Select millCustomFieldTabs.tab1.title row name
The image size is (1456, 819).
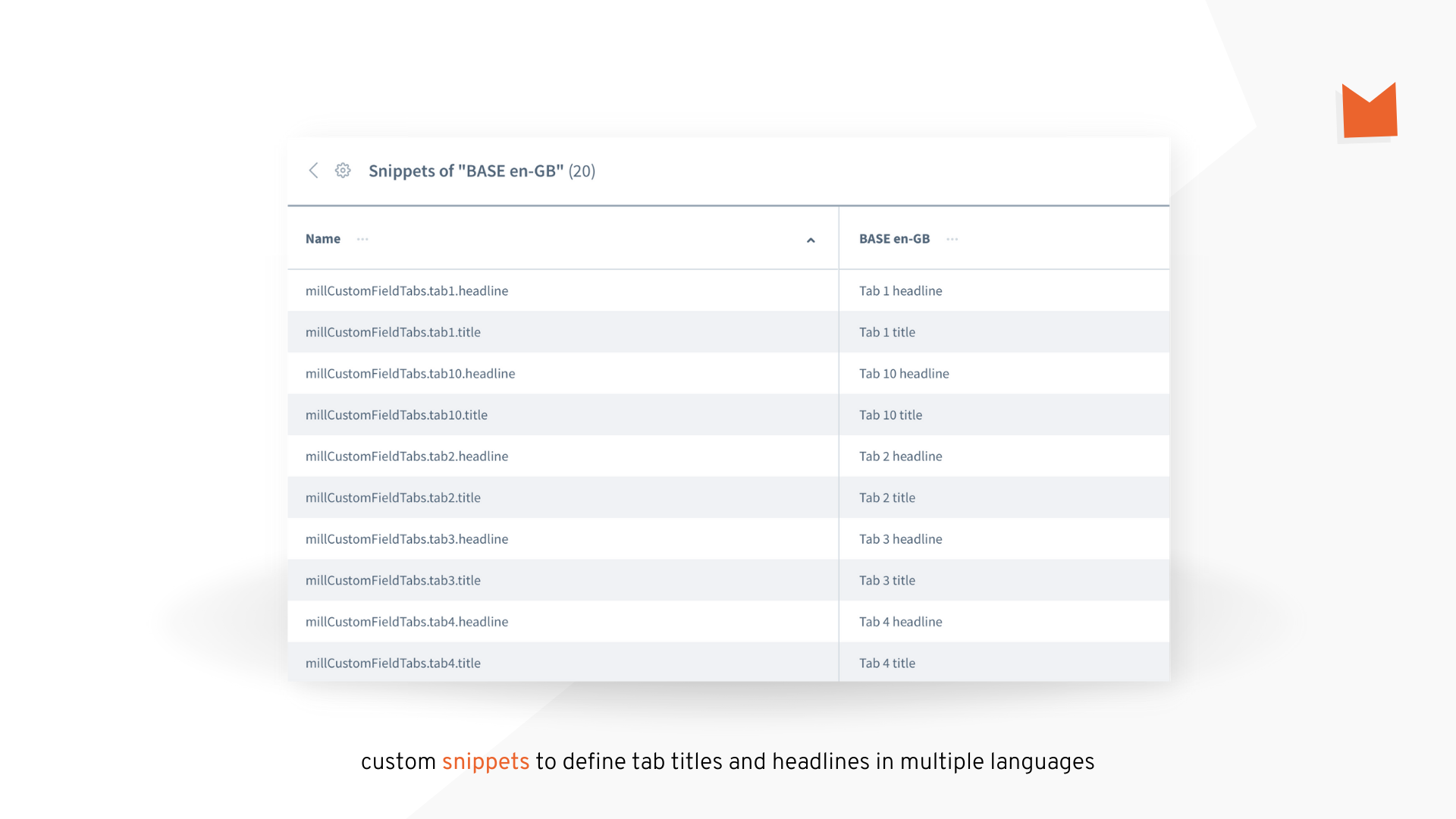(393, 332)
